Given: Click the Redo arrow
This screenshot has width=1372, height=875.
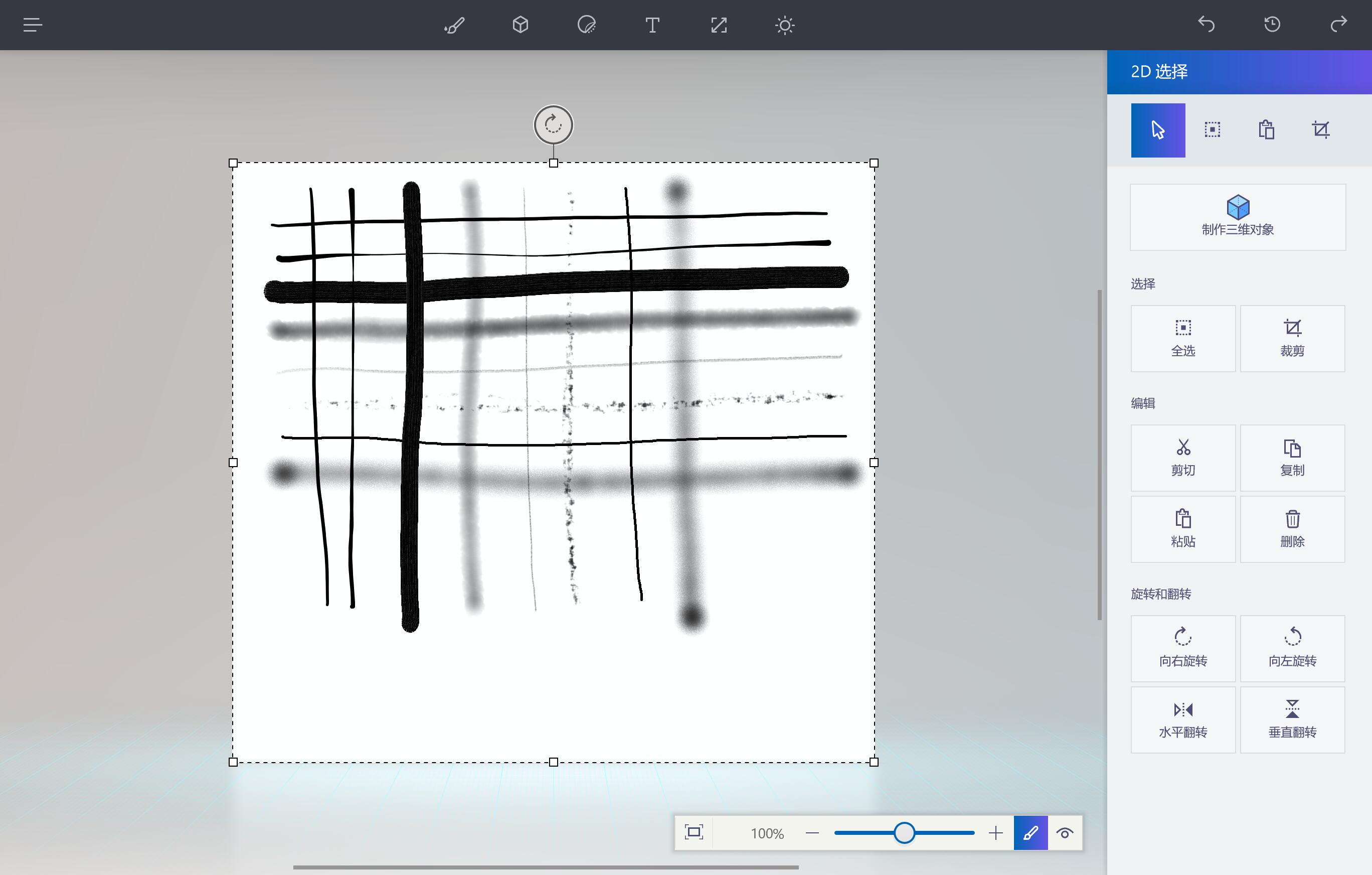Looking at the screenshot, I should click(1338, 25).
